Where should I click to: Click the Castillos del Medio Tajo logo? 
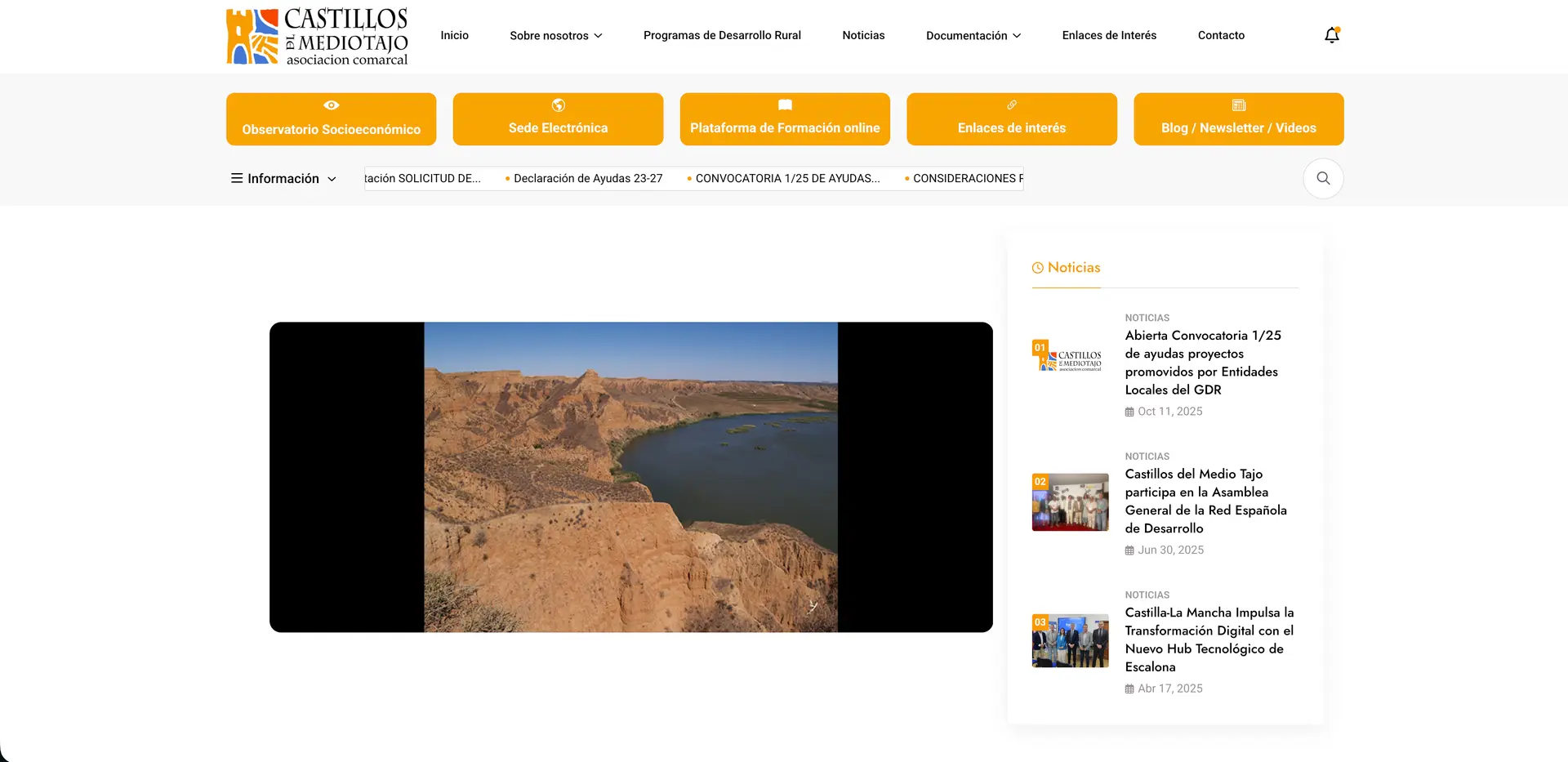coord(317,37)
